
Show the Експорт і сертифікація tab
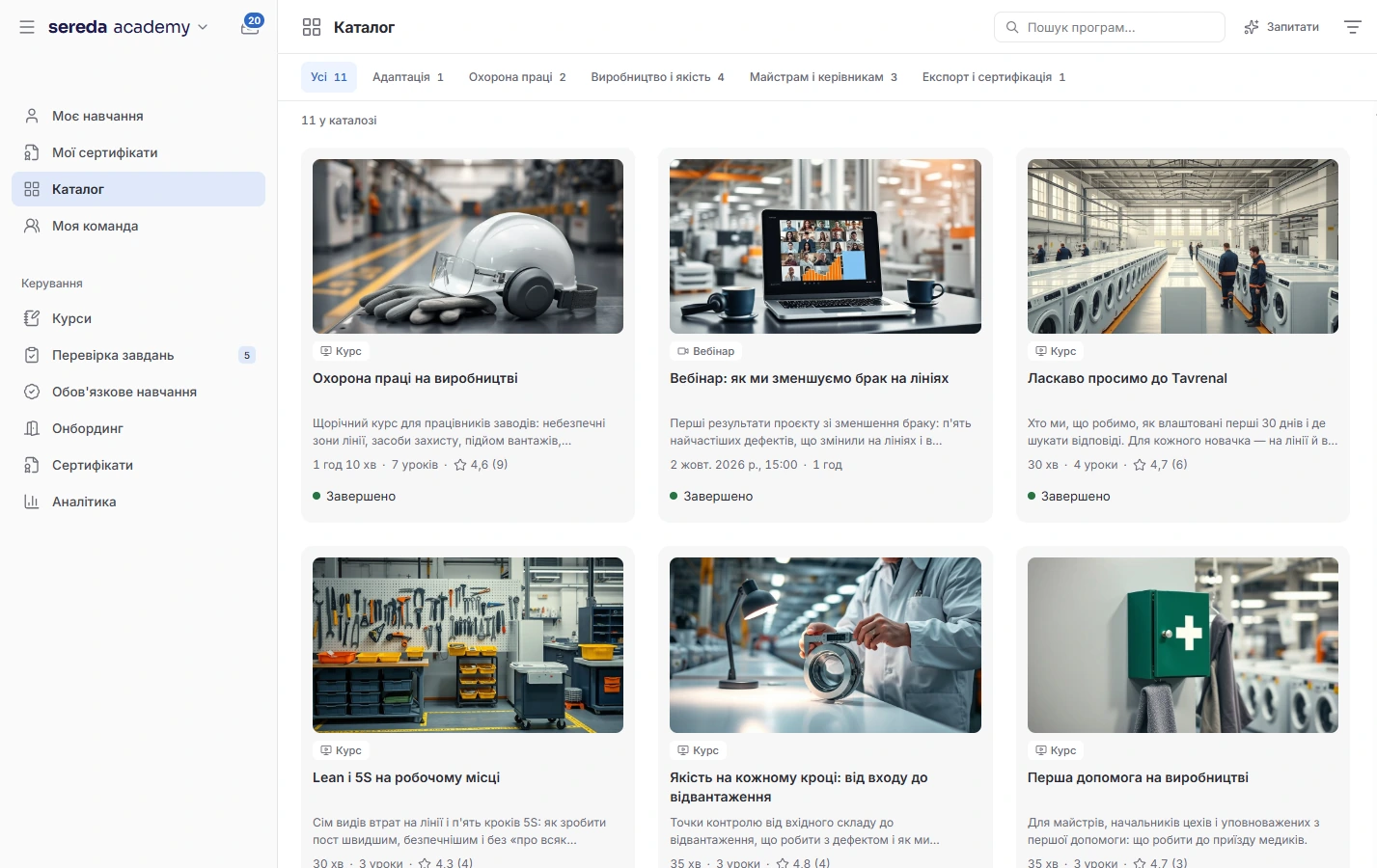[994, 77]
